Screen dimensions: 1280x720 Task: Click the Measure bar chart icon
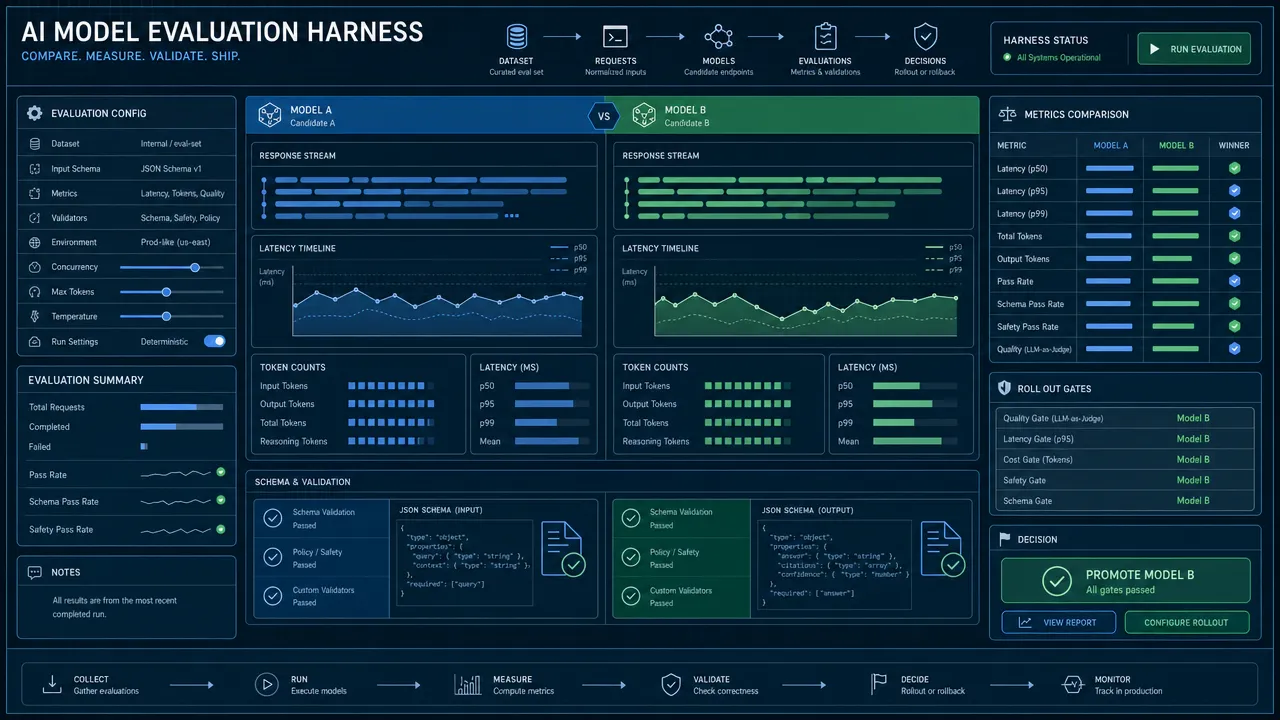coord(467,684)
